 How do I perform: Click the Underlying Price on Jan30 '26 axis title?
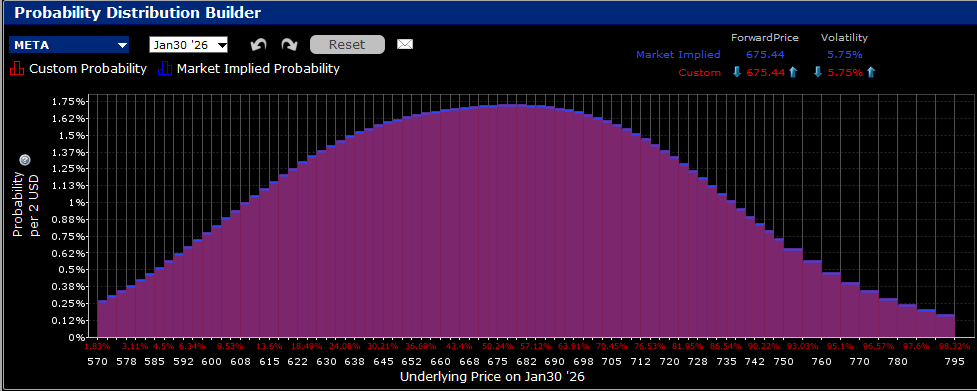tap(492, 377)
